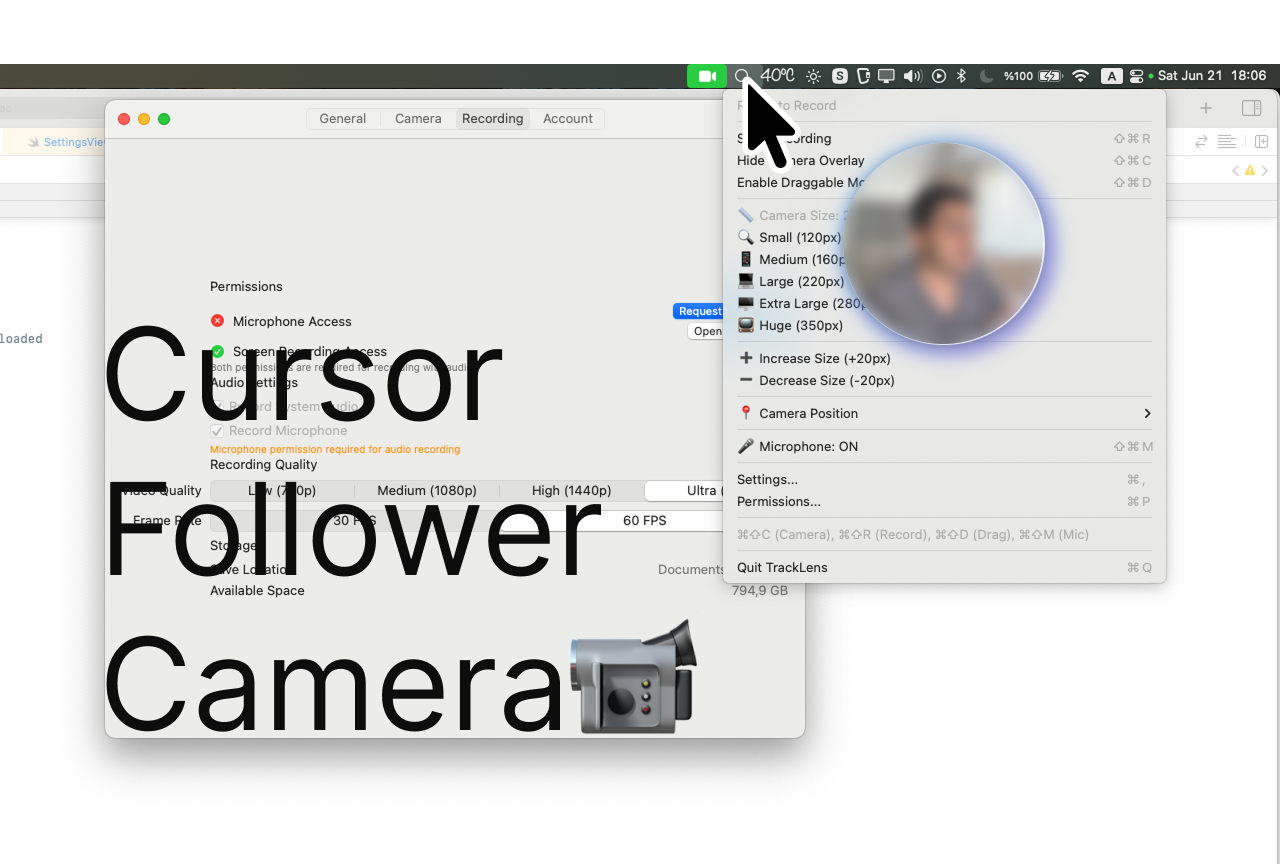Click Quit TrackLens menu item

tap(782, 567)
